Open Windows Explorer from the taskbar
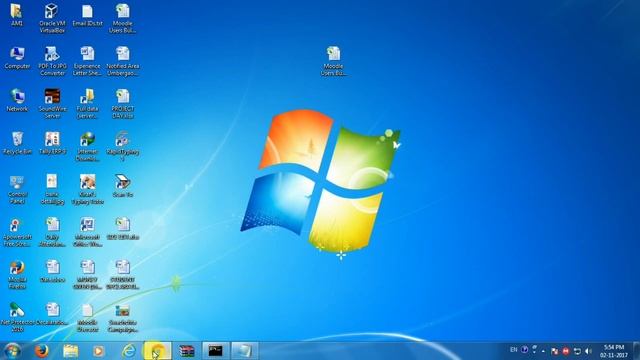 tap(70, 351)
